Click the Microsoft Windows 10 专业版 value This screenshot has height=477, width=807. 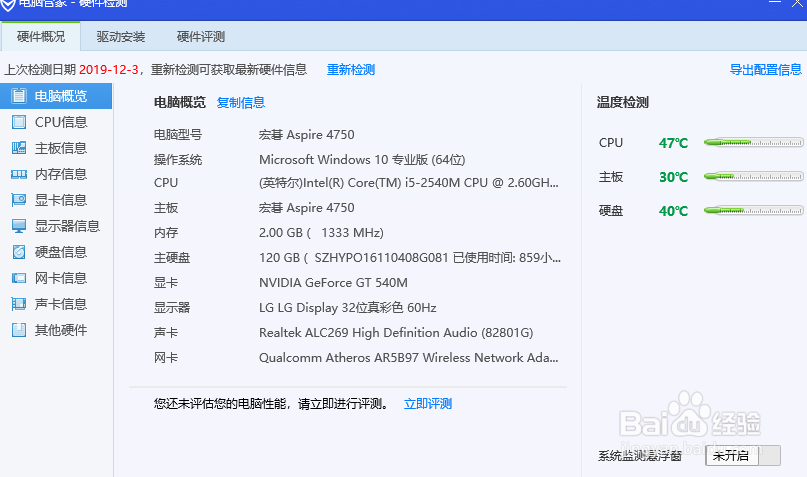362,160
